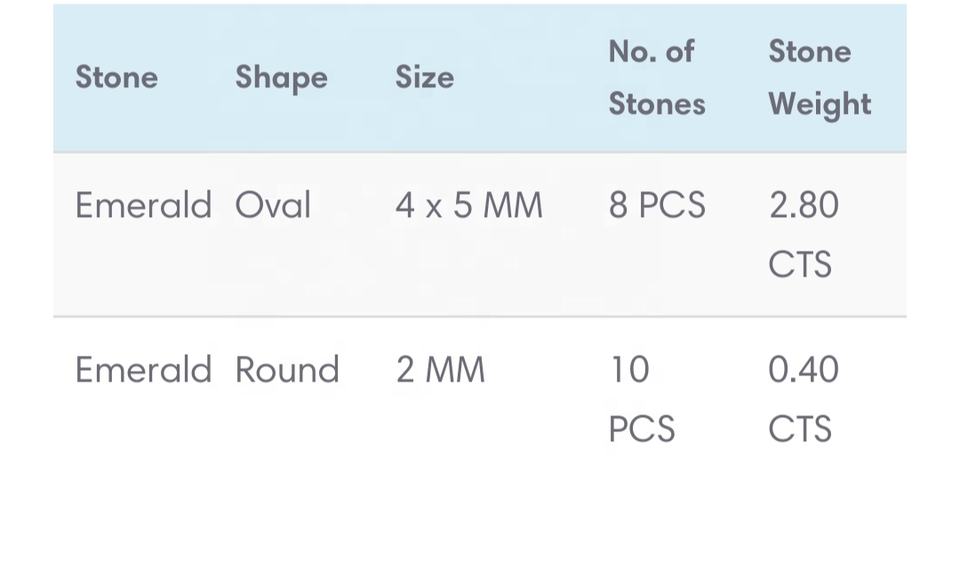960x587 pixels.
Task: Select CTS unit below the 0.40 value
Action: (800, 429)
